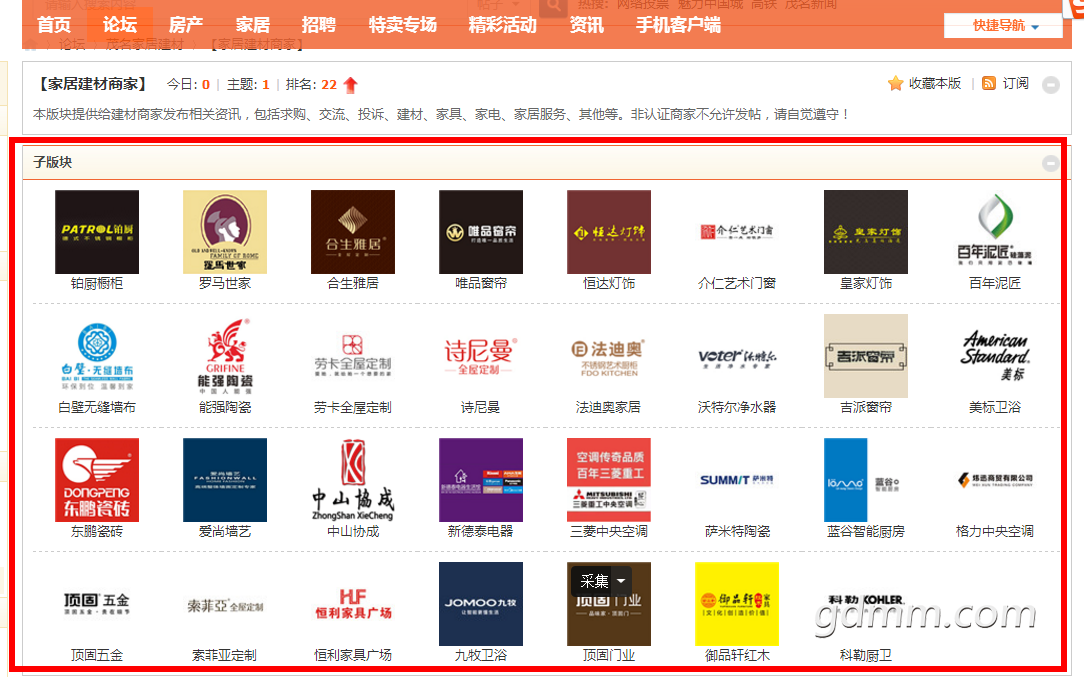This screenshot has width=1084, height=677.
Task: Click the 顶固五金 logo
Action: pos(97,604)
